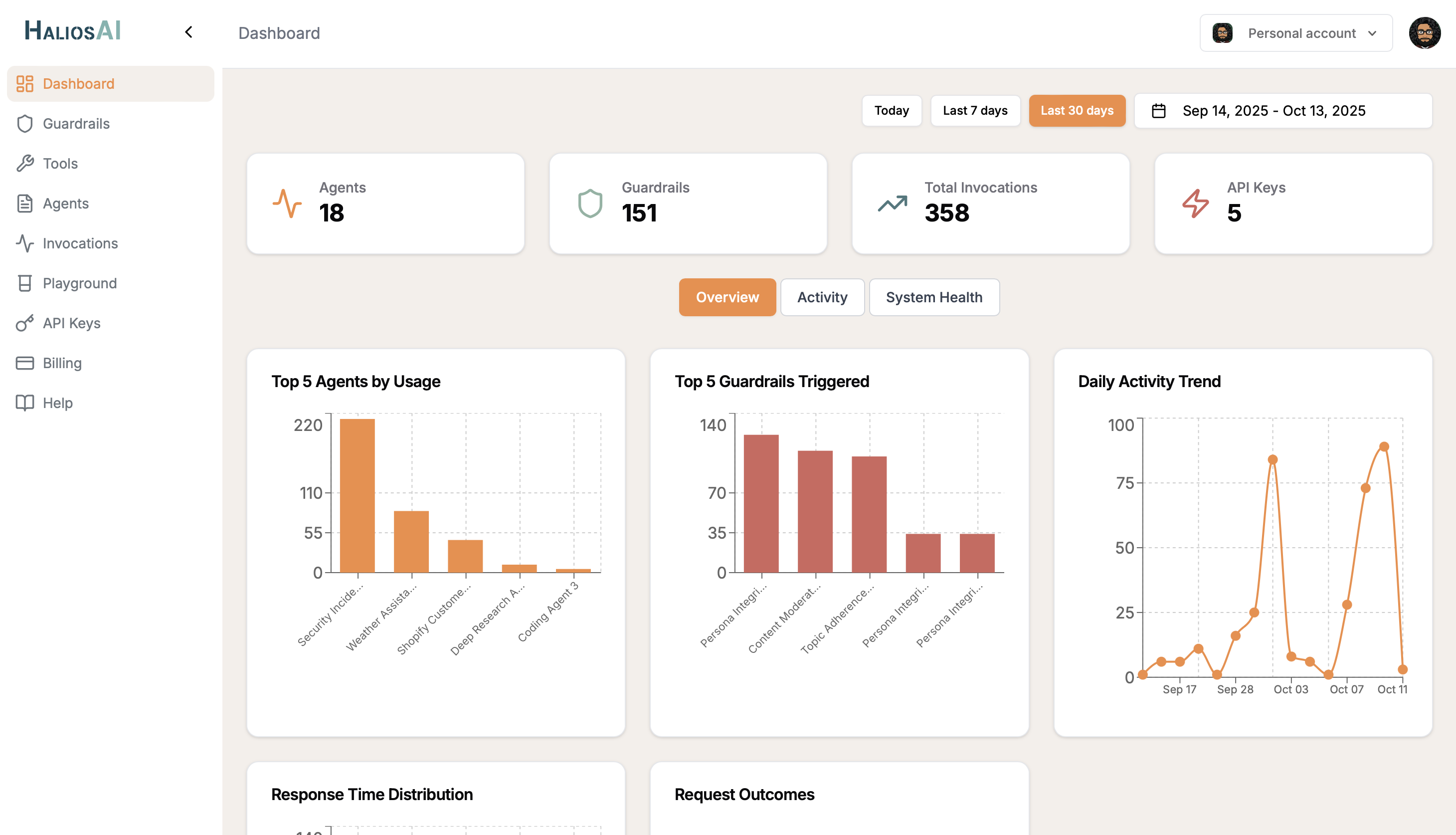Keep Last 30 days filter selected

click(x=1077, y=110)
